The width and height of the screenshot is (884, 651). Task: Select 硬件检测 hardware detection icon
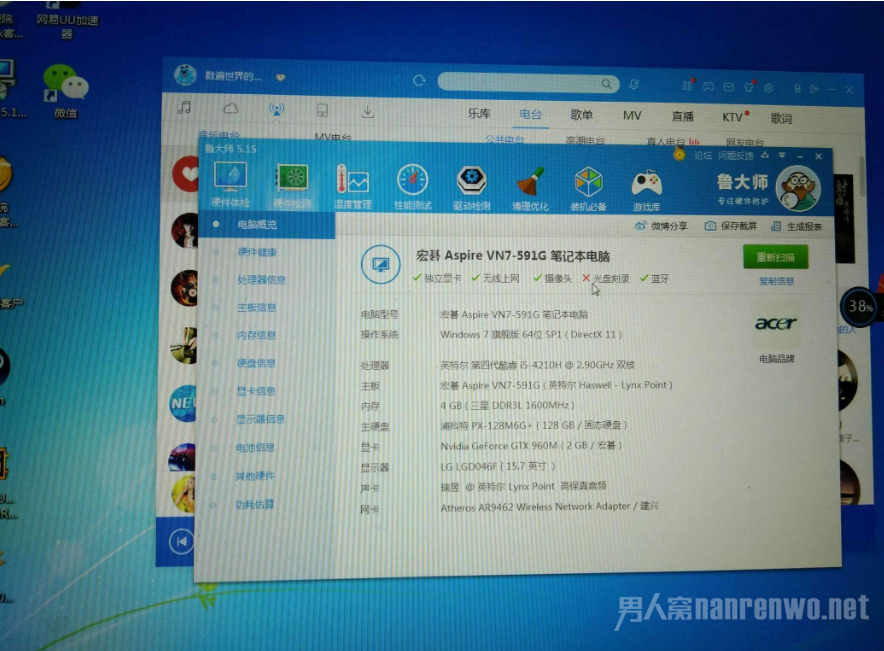291,185
